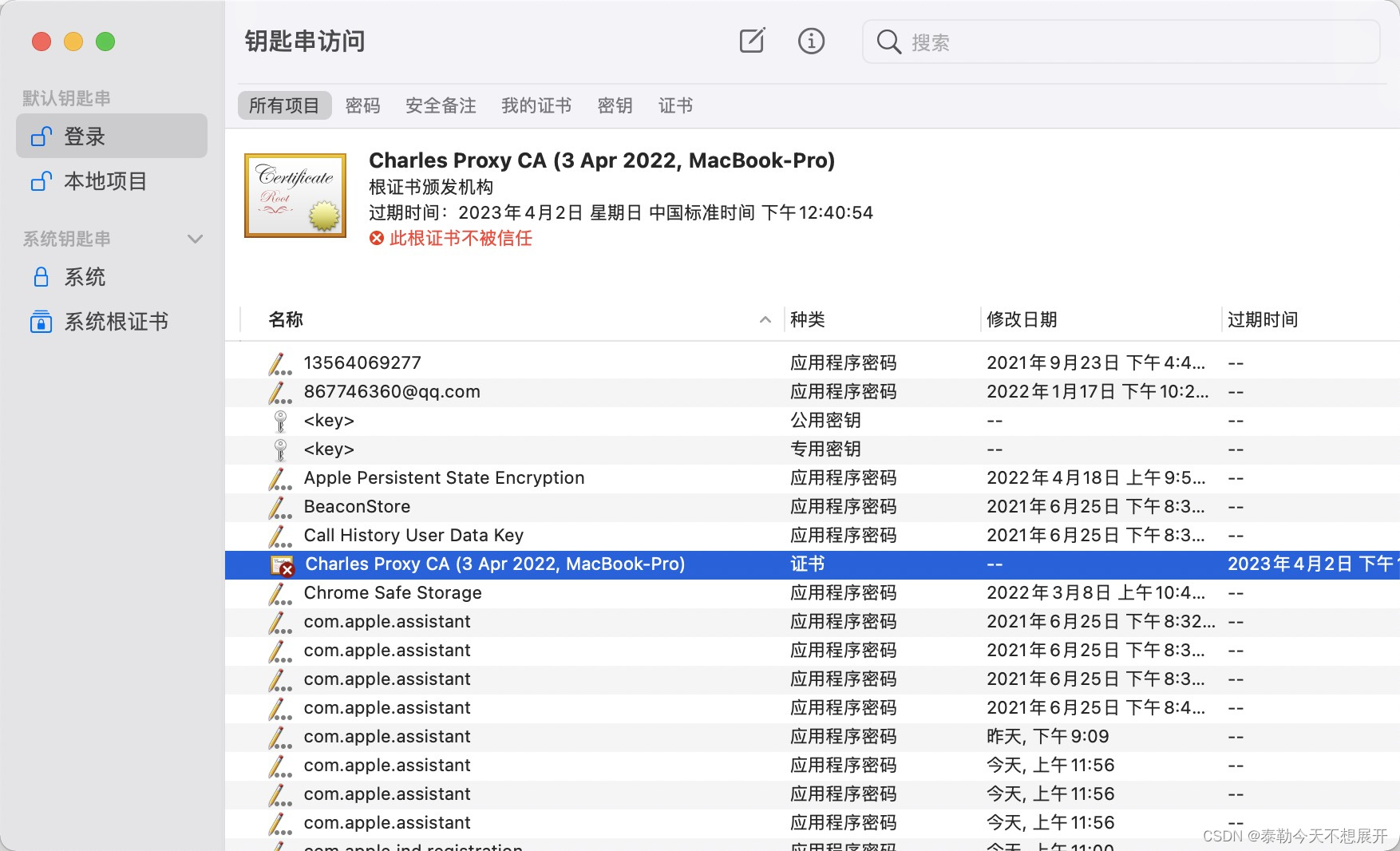Click pencil icon of row modified 下午 8:32

click(279, 622)
